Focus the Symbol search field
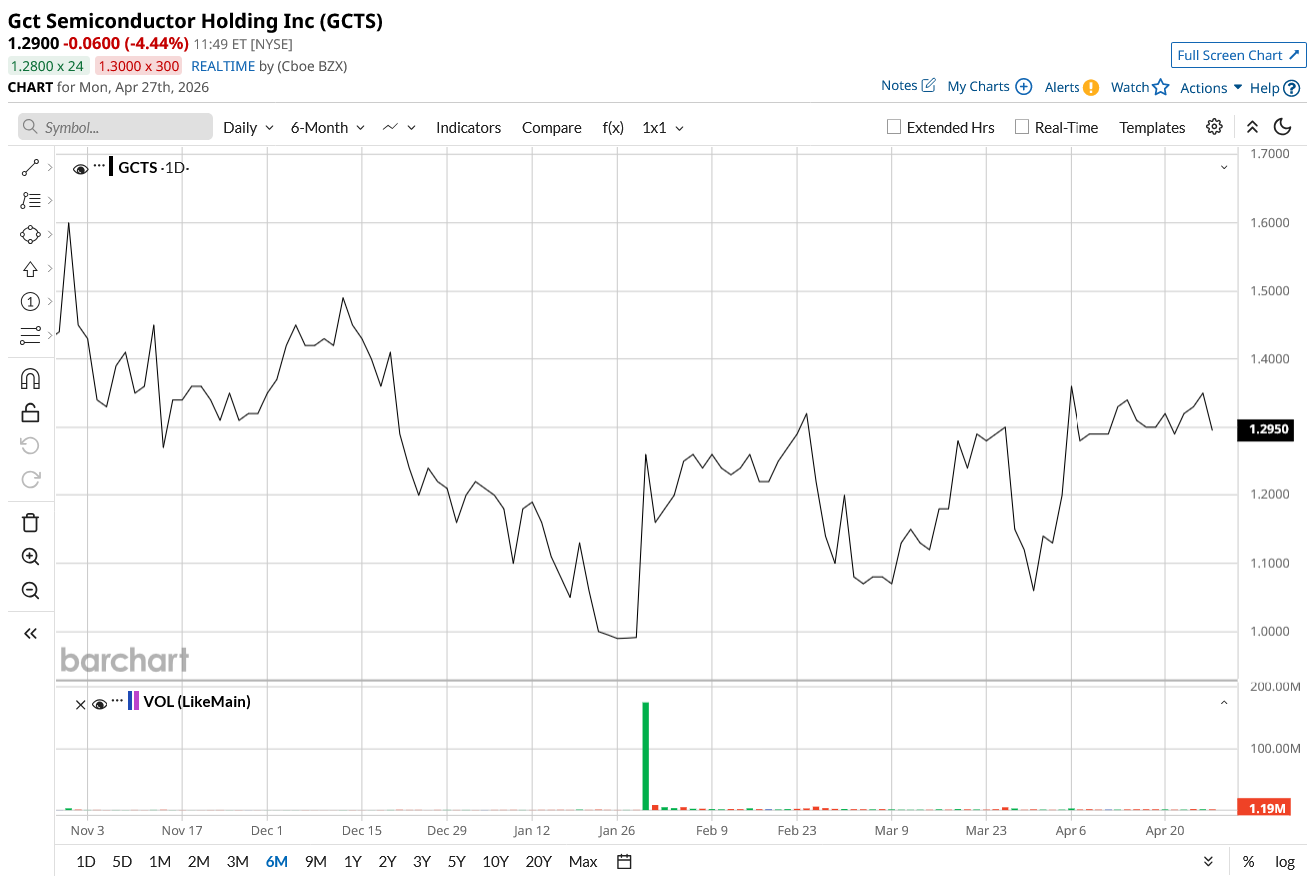Screen dimensions: 1308x876 tap(116, 127)
